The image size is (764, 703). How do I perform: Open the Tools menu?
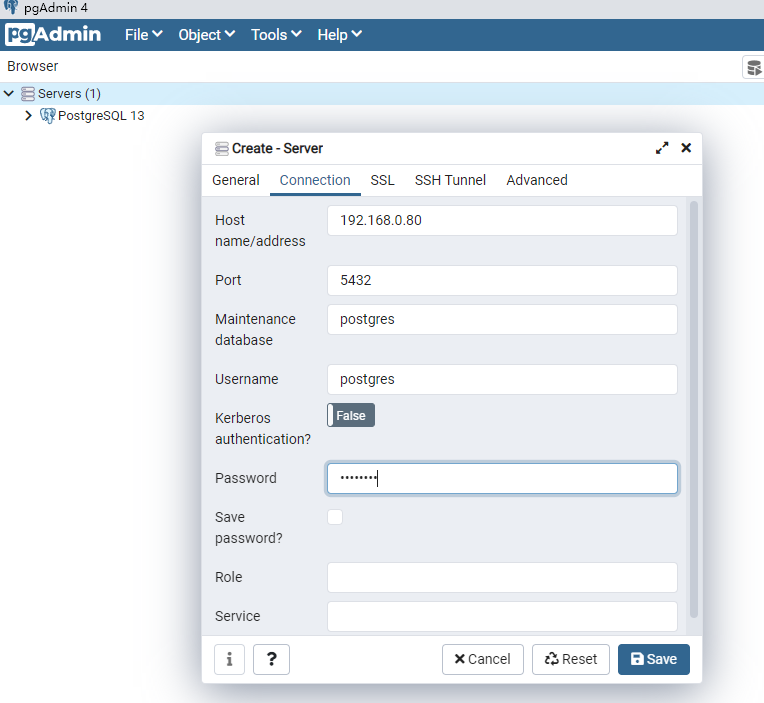pyautogui.click(x=276, y=35)
